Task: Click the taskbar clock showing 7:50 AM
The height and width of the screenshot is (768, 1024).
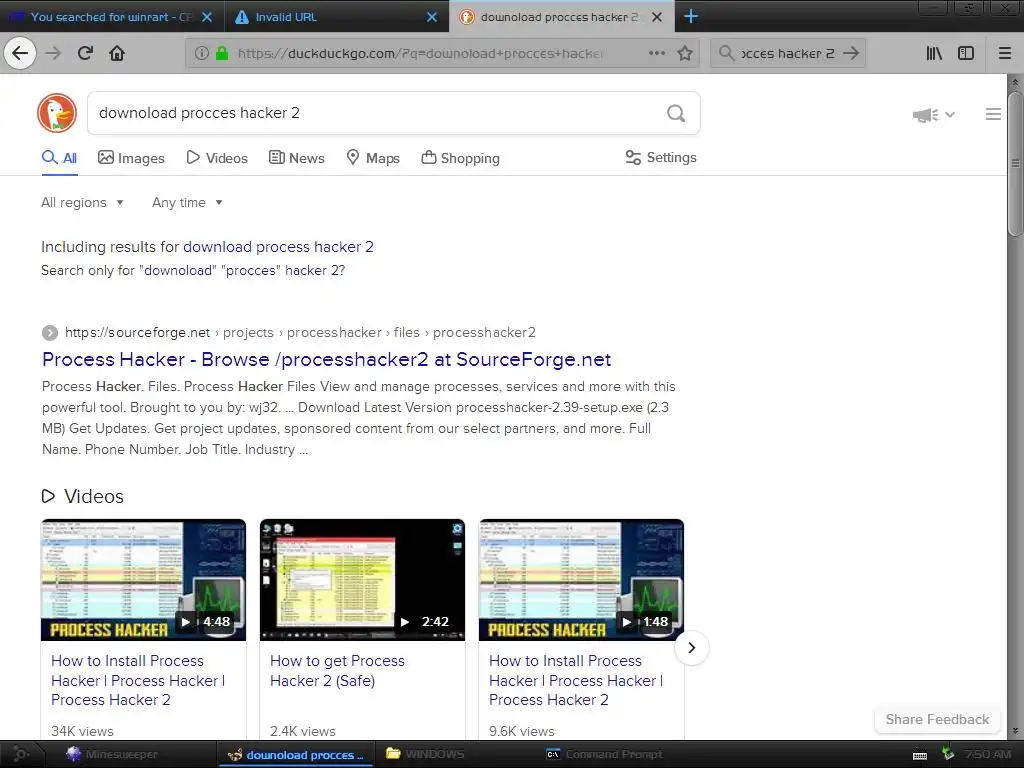Action: tap(987, 754)
